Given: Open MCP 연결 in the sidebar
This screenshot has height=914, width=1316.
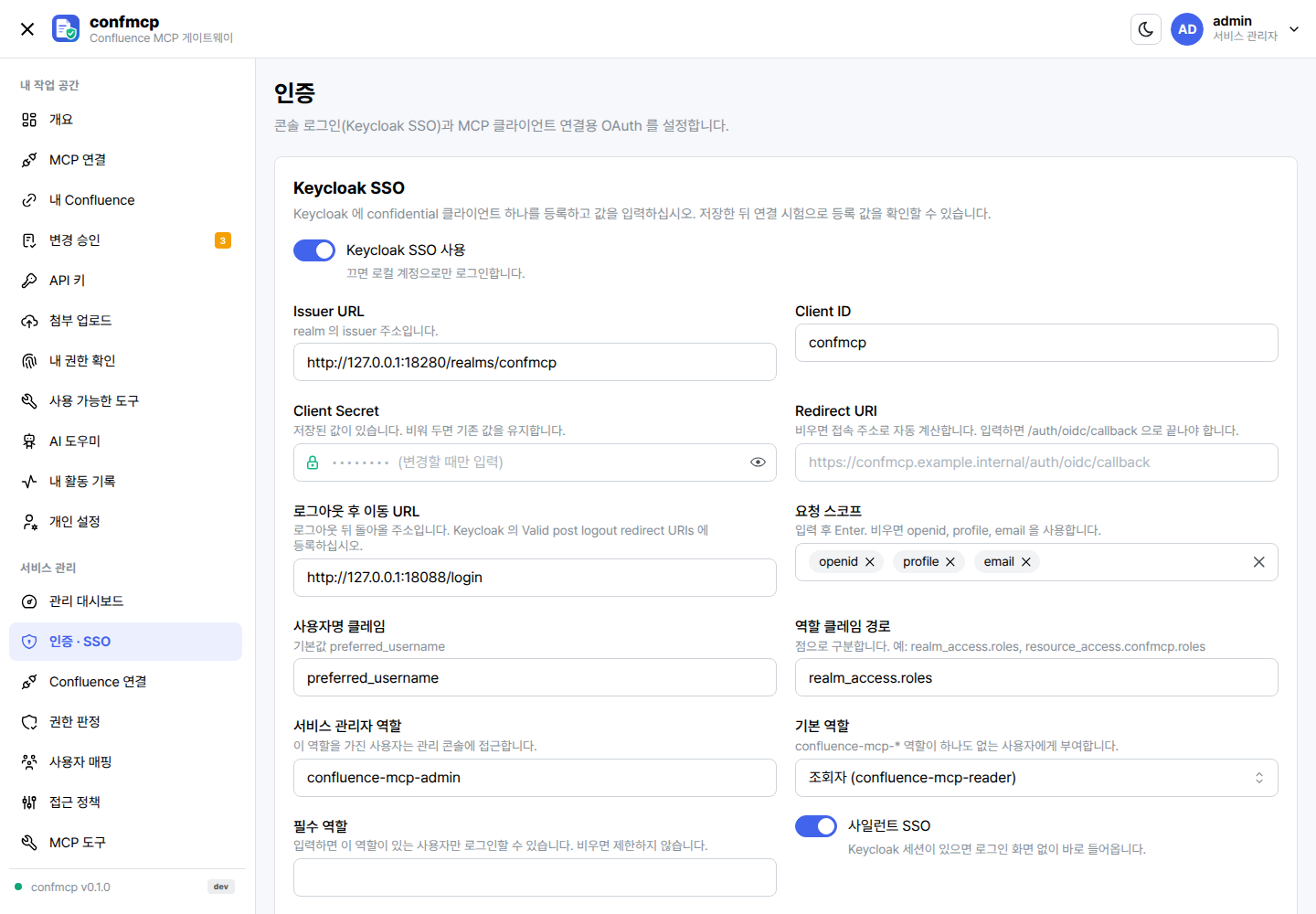Looking at the screenshot, I should tap(125, 160).
